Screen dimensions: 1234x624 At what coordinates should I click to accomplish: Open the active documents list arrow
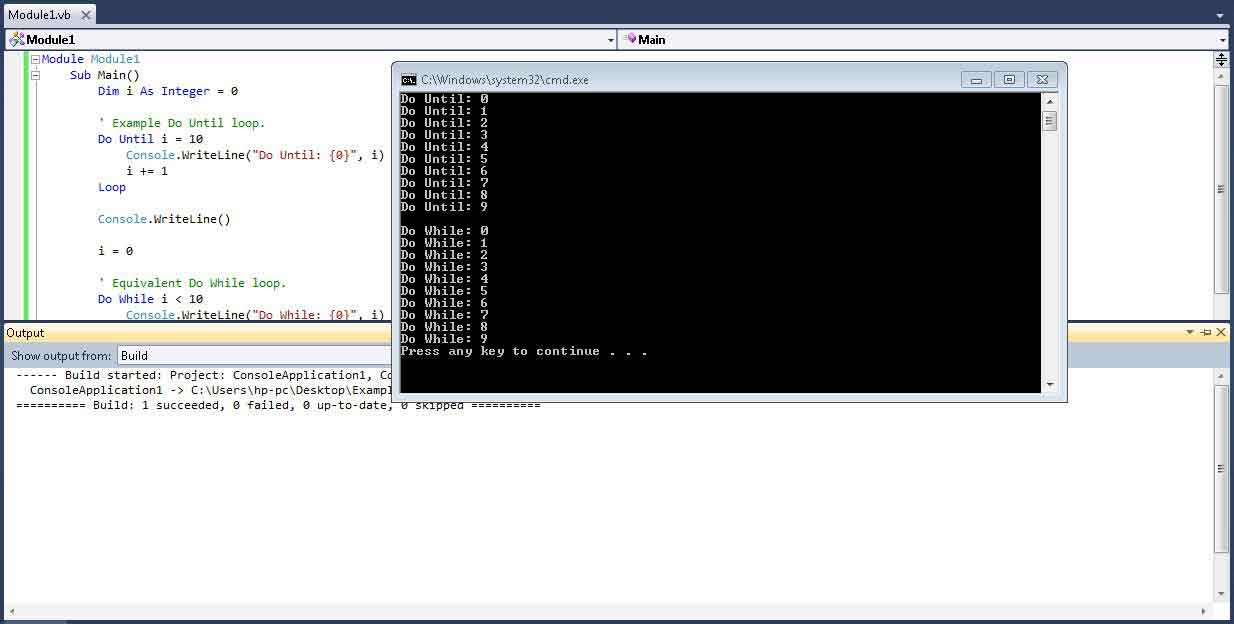1219,15
